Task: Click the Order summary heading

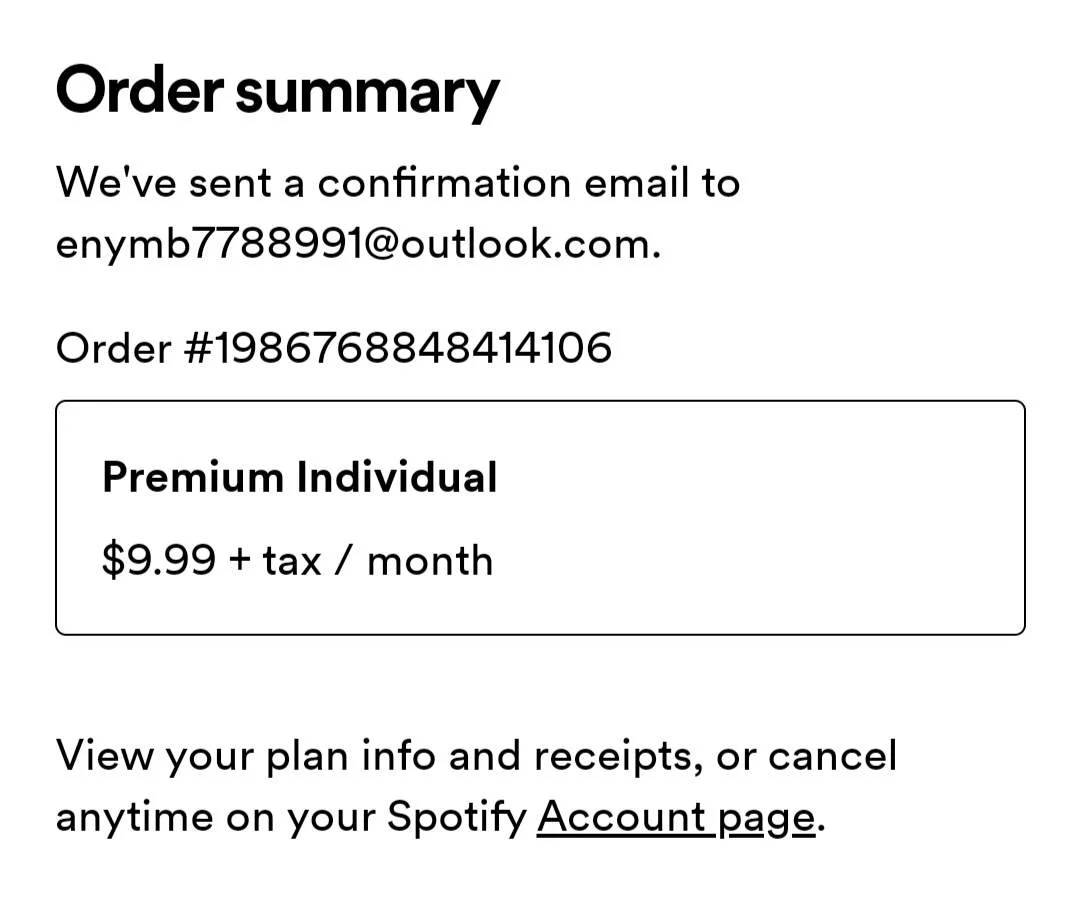Action: click(278, 93)
